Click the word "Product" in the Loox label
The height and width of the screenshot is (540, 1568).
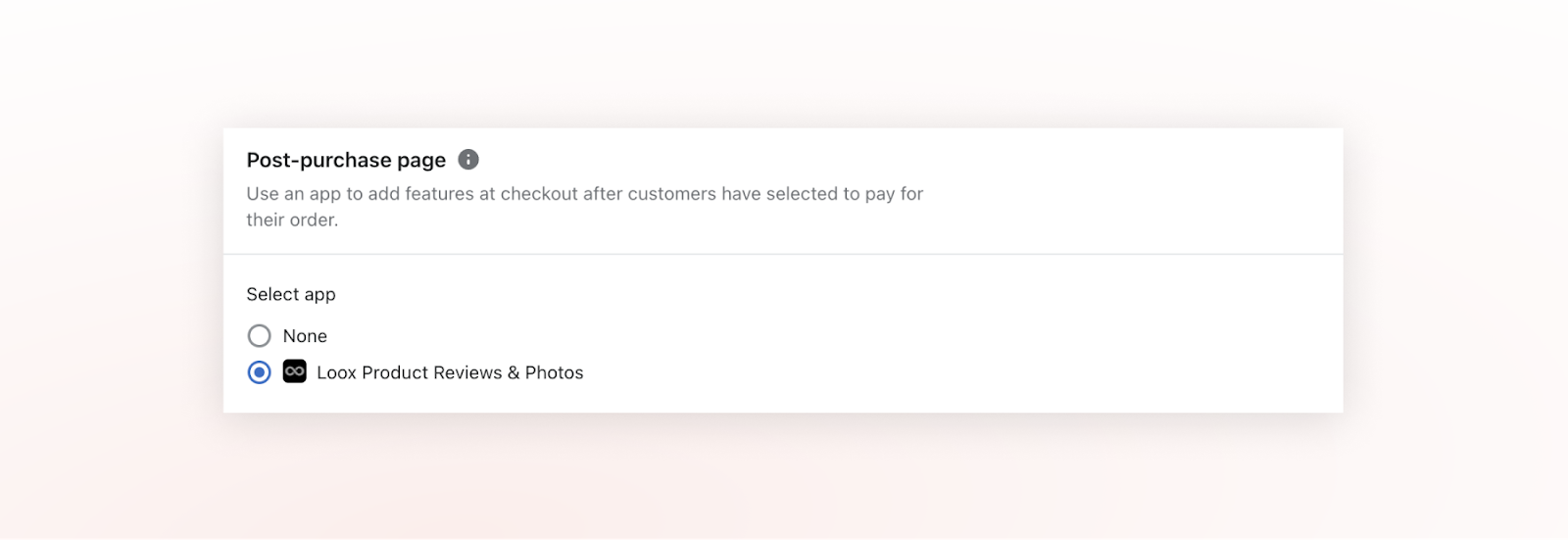394,372
